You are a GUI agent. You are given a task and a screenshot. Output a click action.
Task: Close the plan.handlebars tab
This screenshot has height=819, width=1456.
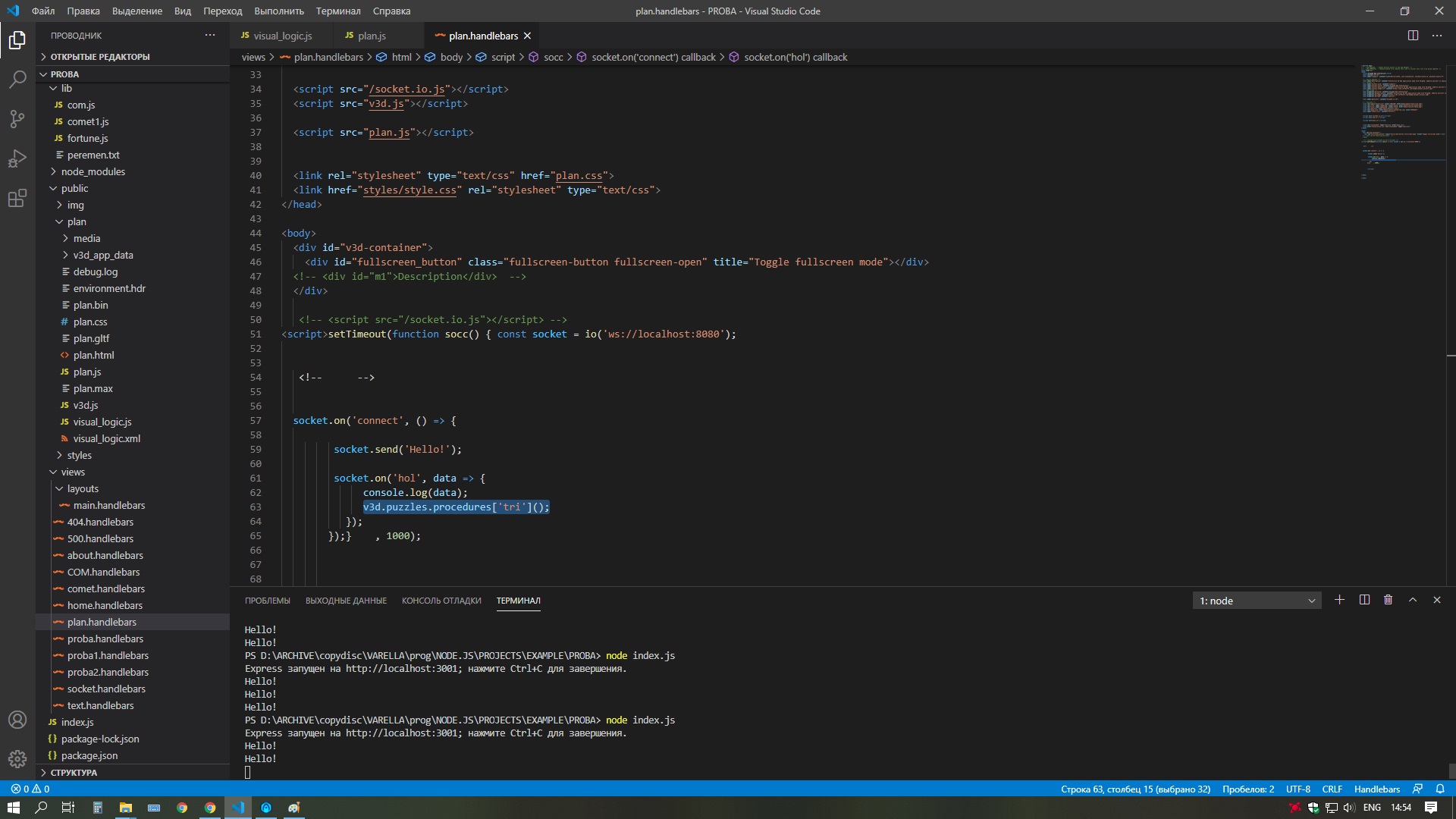click(x=527, y=36)
